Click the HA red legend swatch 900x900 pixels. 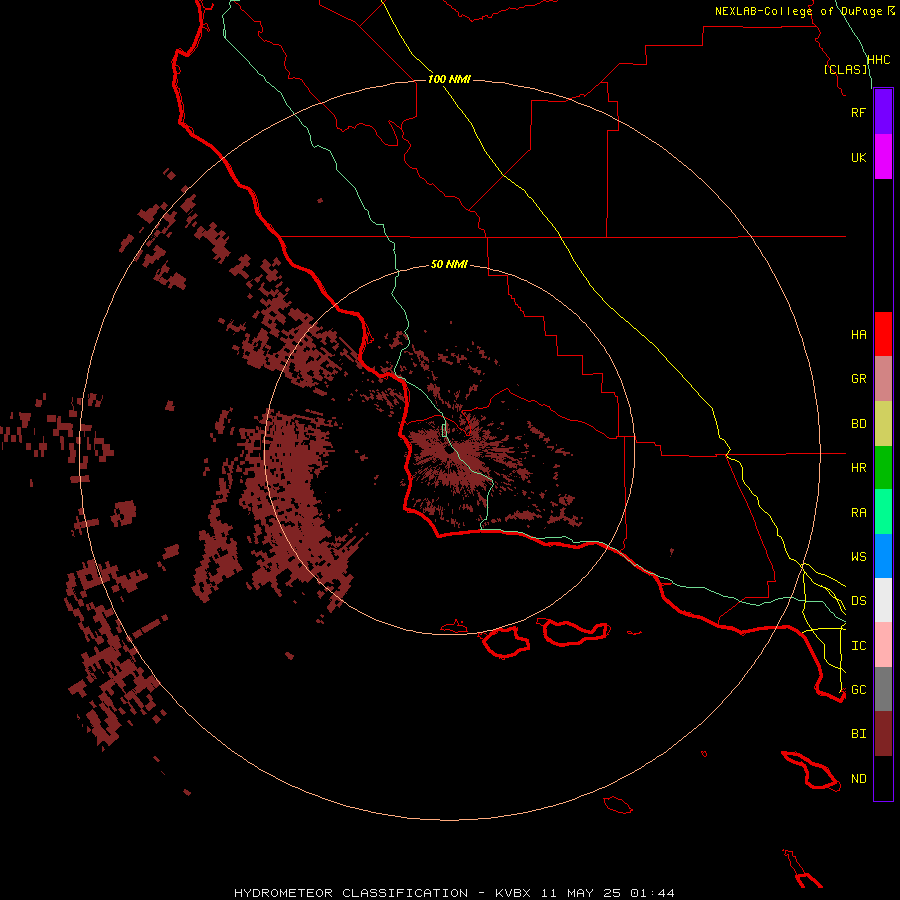[883, 334]
